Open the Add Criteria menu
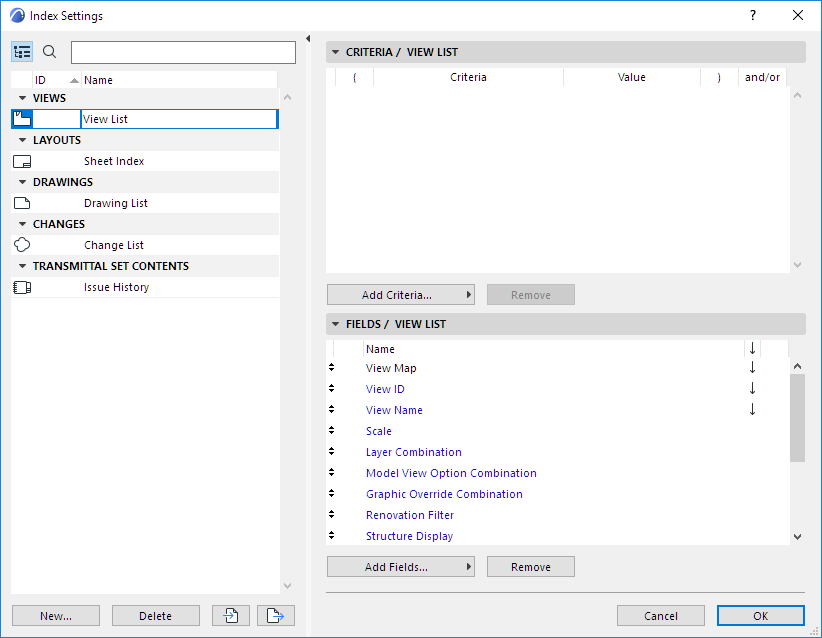The image size is (822, 638). click(x=400, y=294)
